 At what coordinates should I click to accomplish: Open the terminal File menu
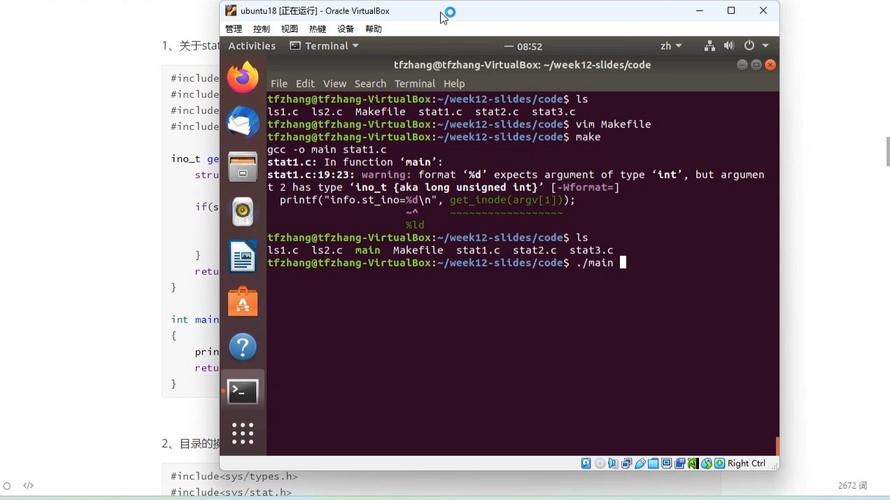click(x=279, y=83)
